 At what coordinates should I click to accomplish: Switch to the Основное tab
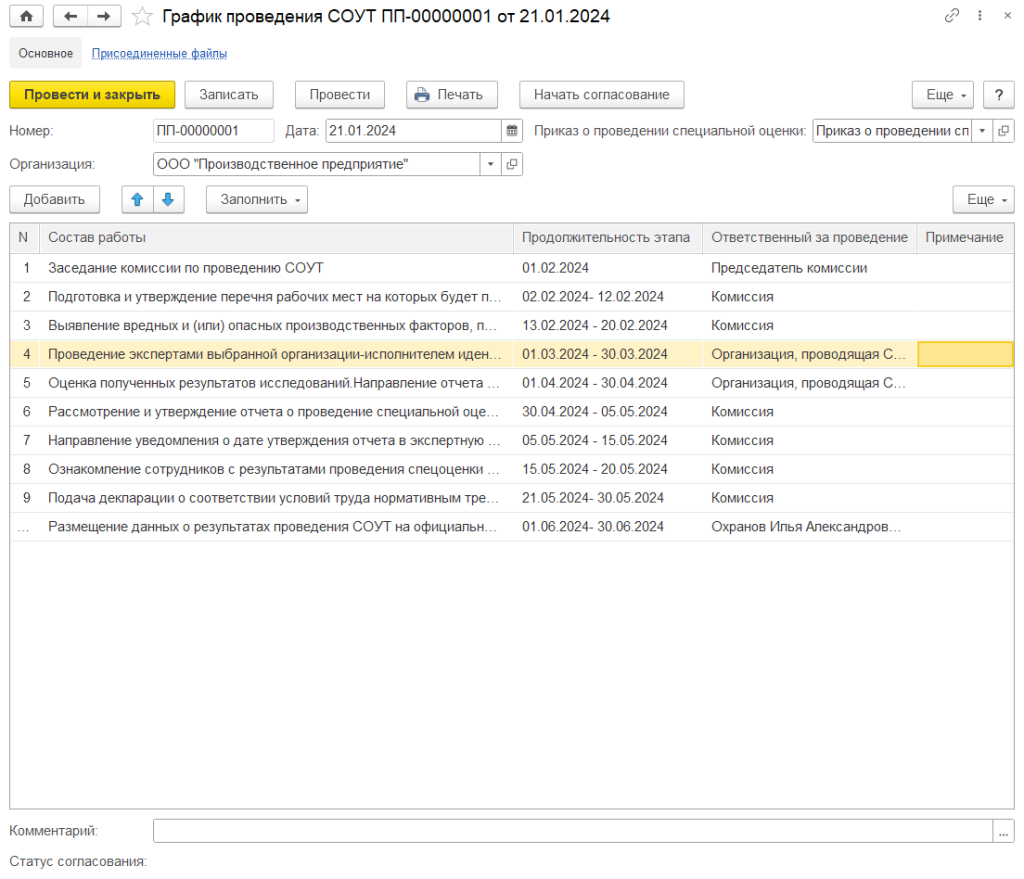pos(46,53)
